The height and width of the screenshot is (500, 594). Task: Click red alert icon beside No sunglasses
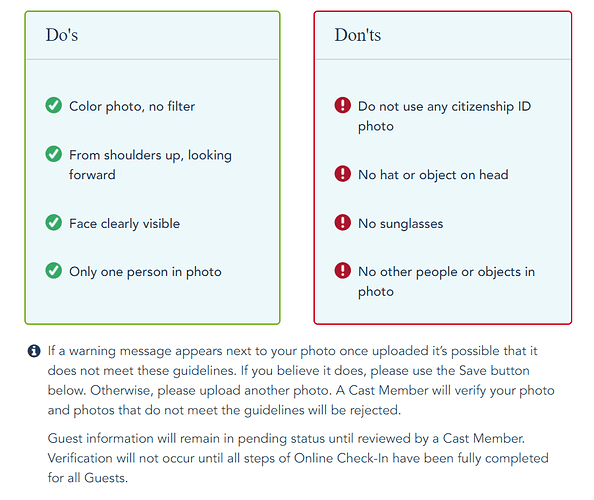point(342,222)
